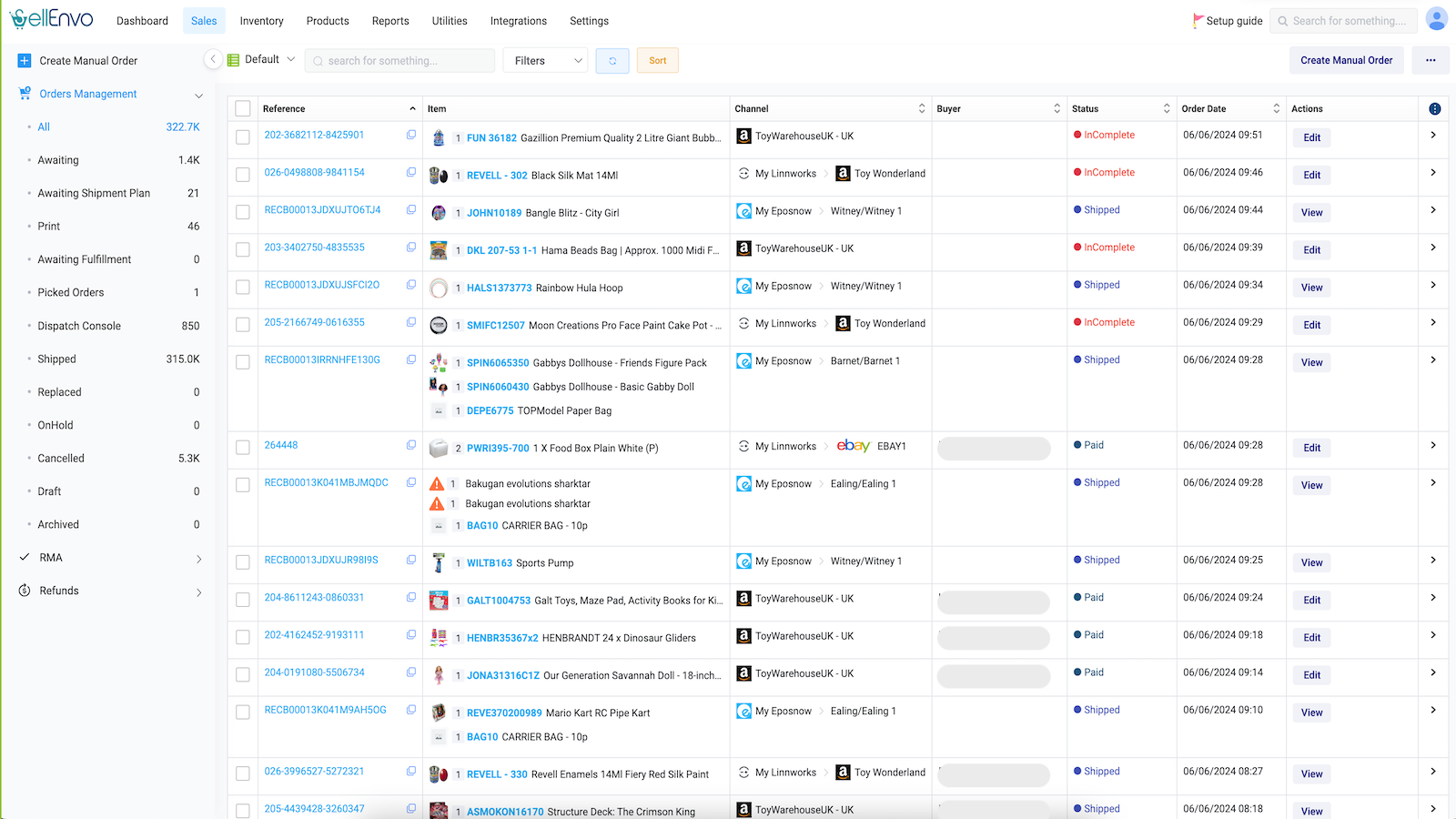The image size is (1456, 819).
Task: Click the orange Sort button
Action: 657,61
